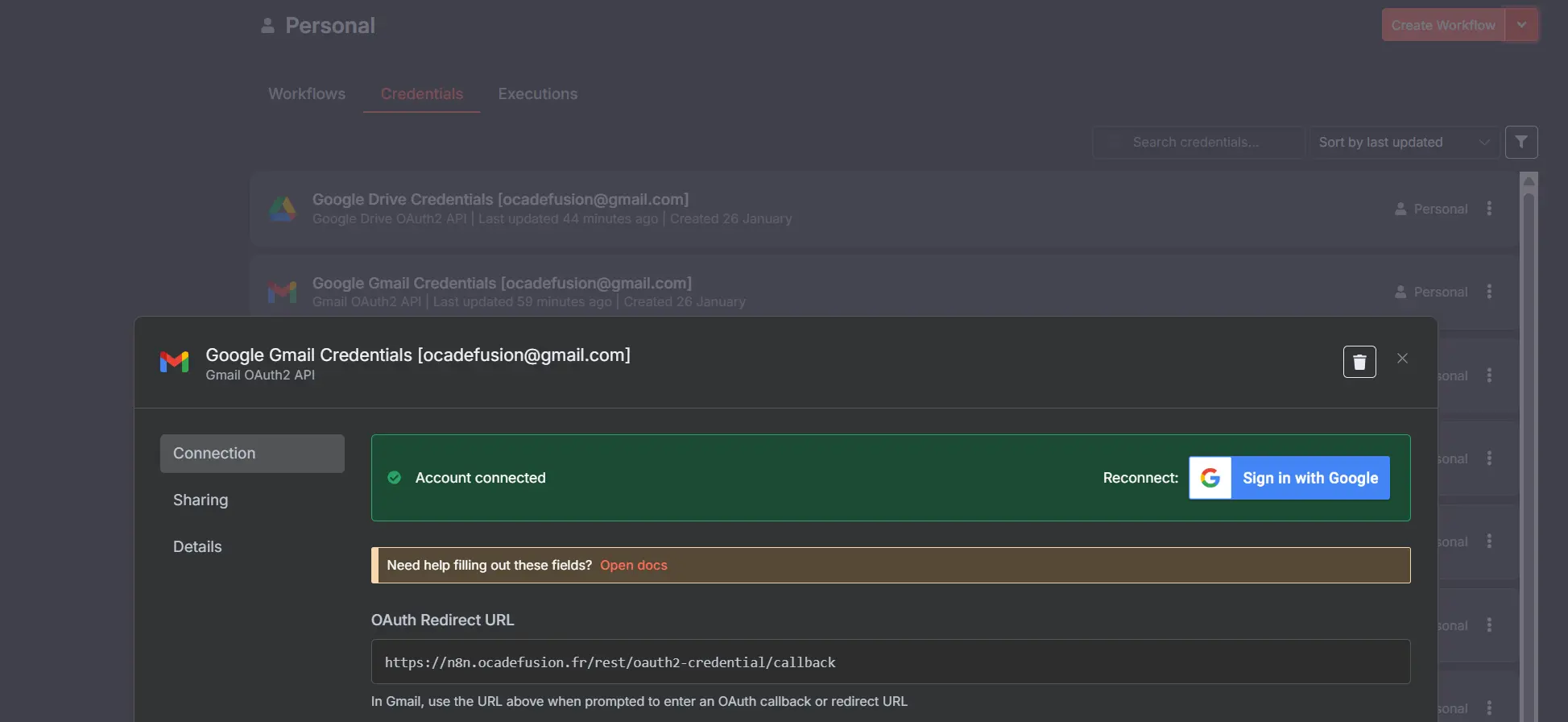Click the Gmail logo in the dialog header
Viewport: 1568px width, 722px height.
174,363
